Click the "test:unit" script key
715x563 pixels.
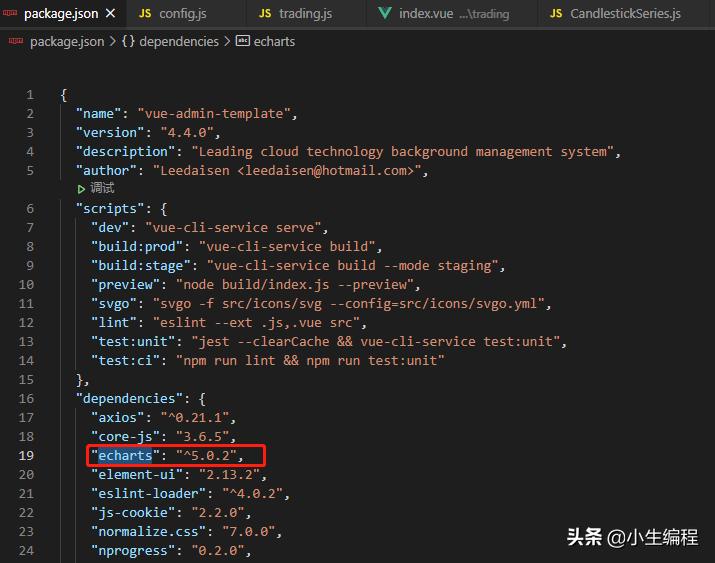click(133, 341)
